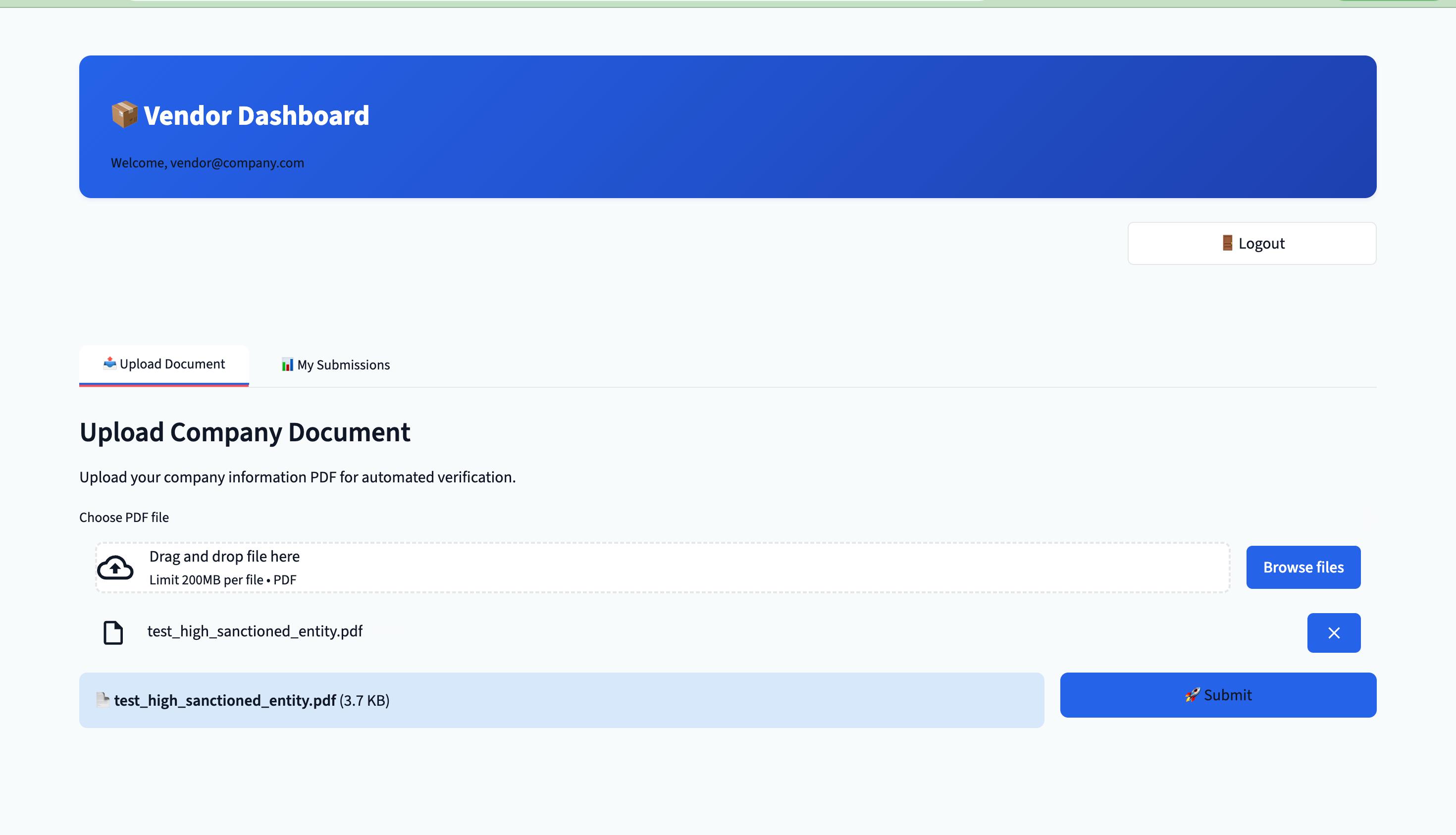Click the package box icon in header
This screenshot has width=1456, height=835.
click(124, 115)
